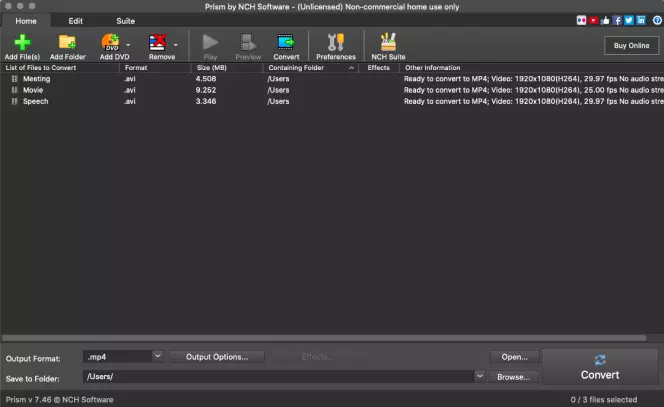Click the Add DVD icon
Image resolution: width=664 pixels, height=407 pixels.
(111, 42)
